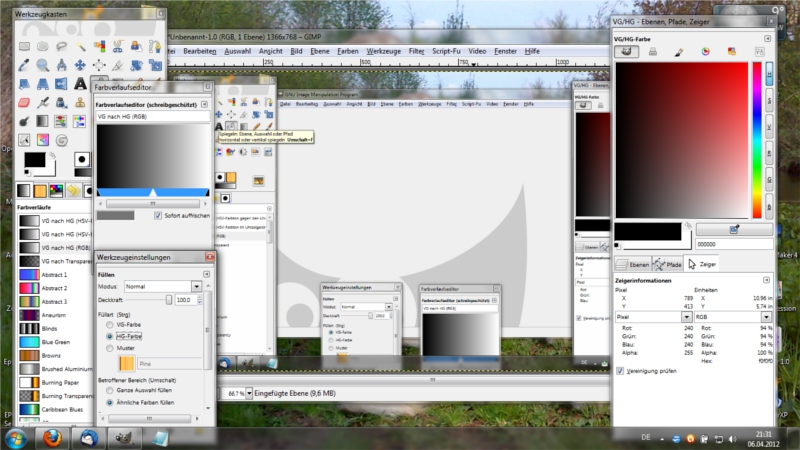Select the Clone stamp tool

(x=81, y=103)
